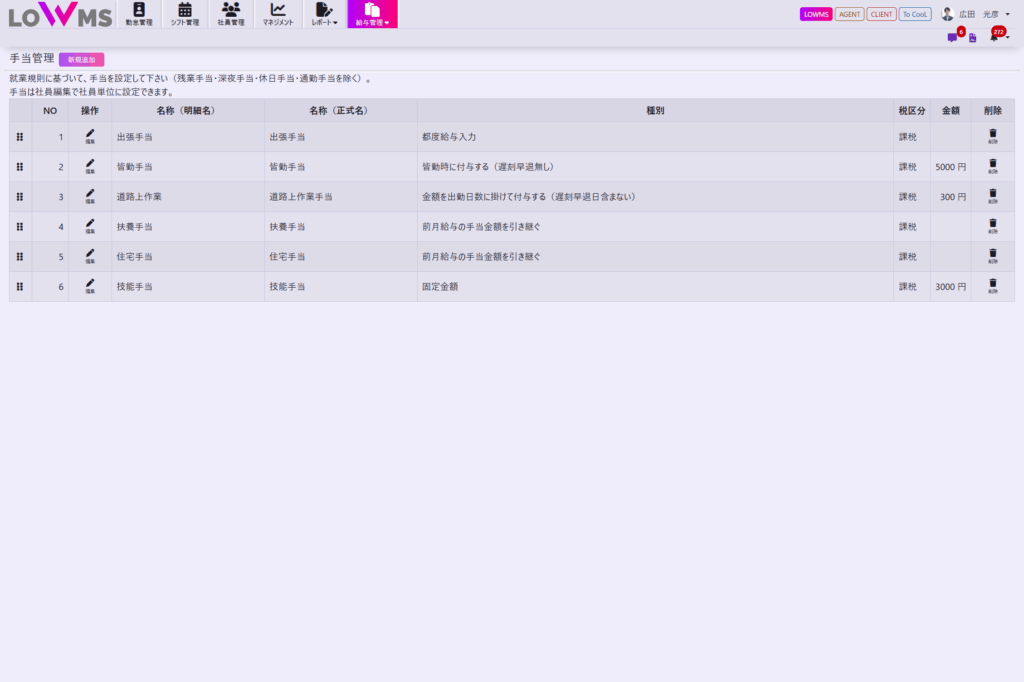Open the 勤怠管理 attendance menu
1024x682 pixels.
point(139,14)
